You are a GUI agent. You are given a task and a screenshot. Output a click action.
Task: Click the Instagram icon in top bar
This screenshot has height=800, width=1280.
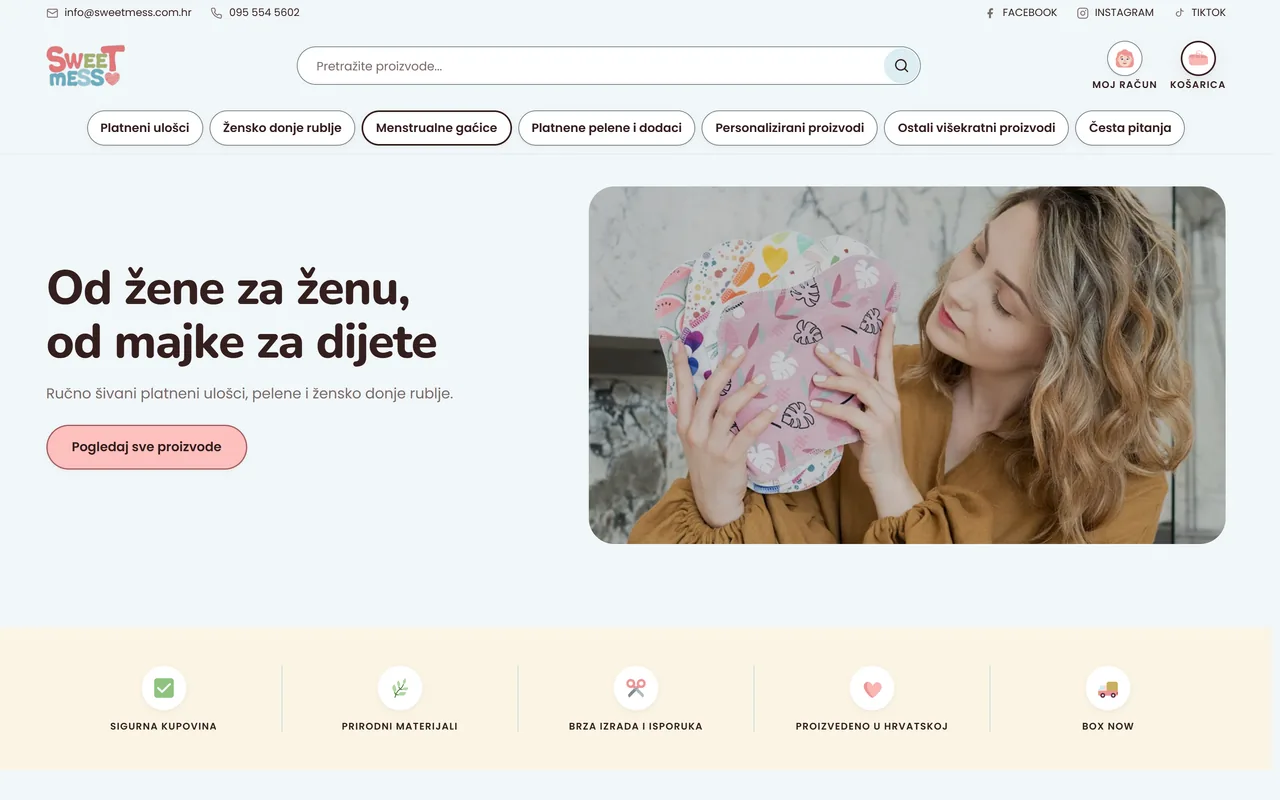click(1082, 13)
